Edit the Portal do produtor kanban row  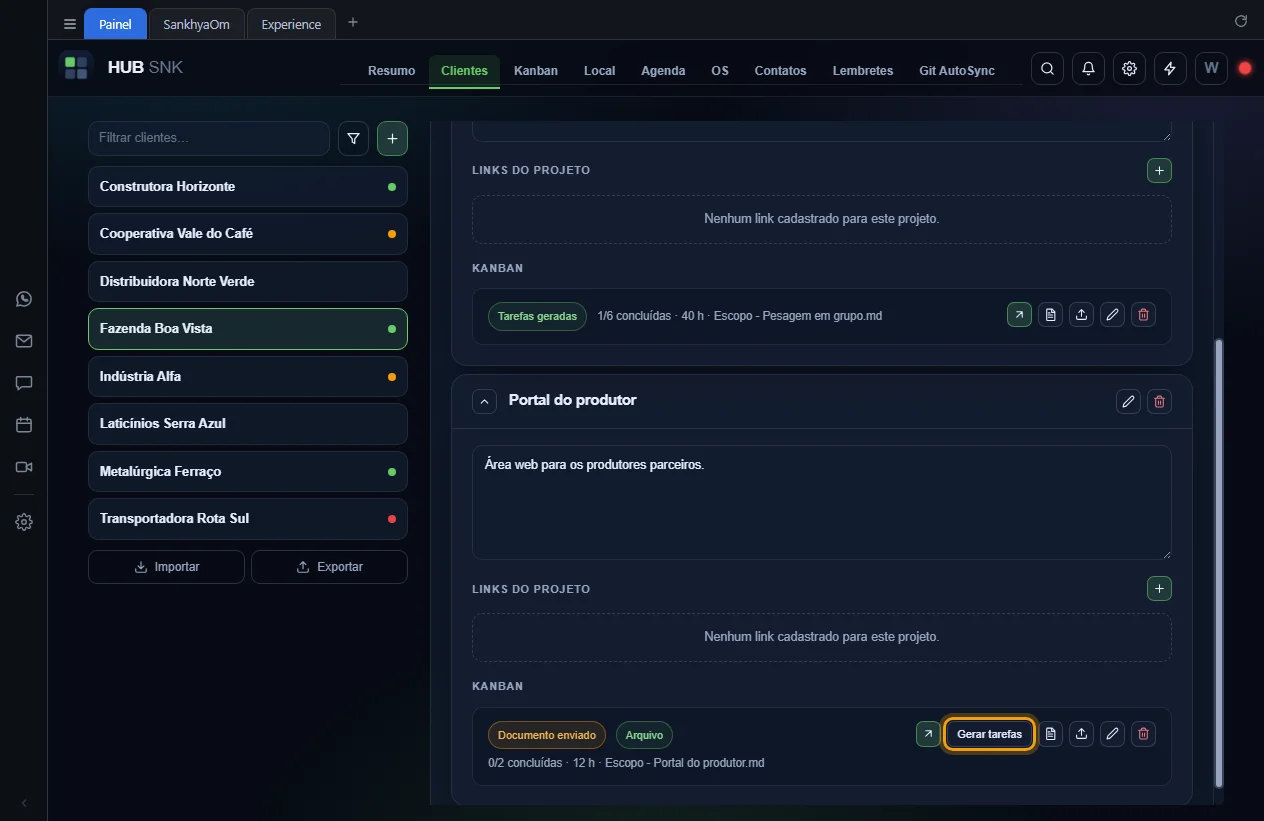[x=1112, y=734]
